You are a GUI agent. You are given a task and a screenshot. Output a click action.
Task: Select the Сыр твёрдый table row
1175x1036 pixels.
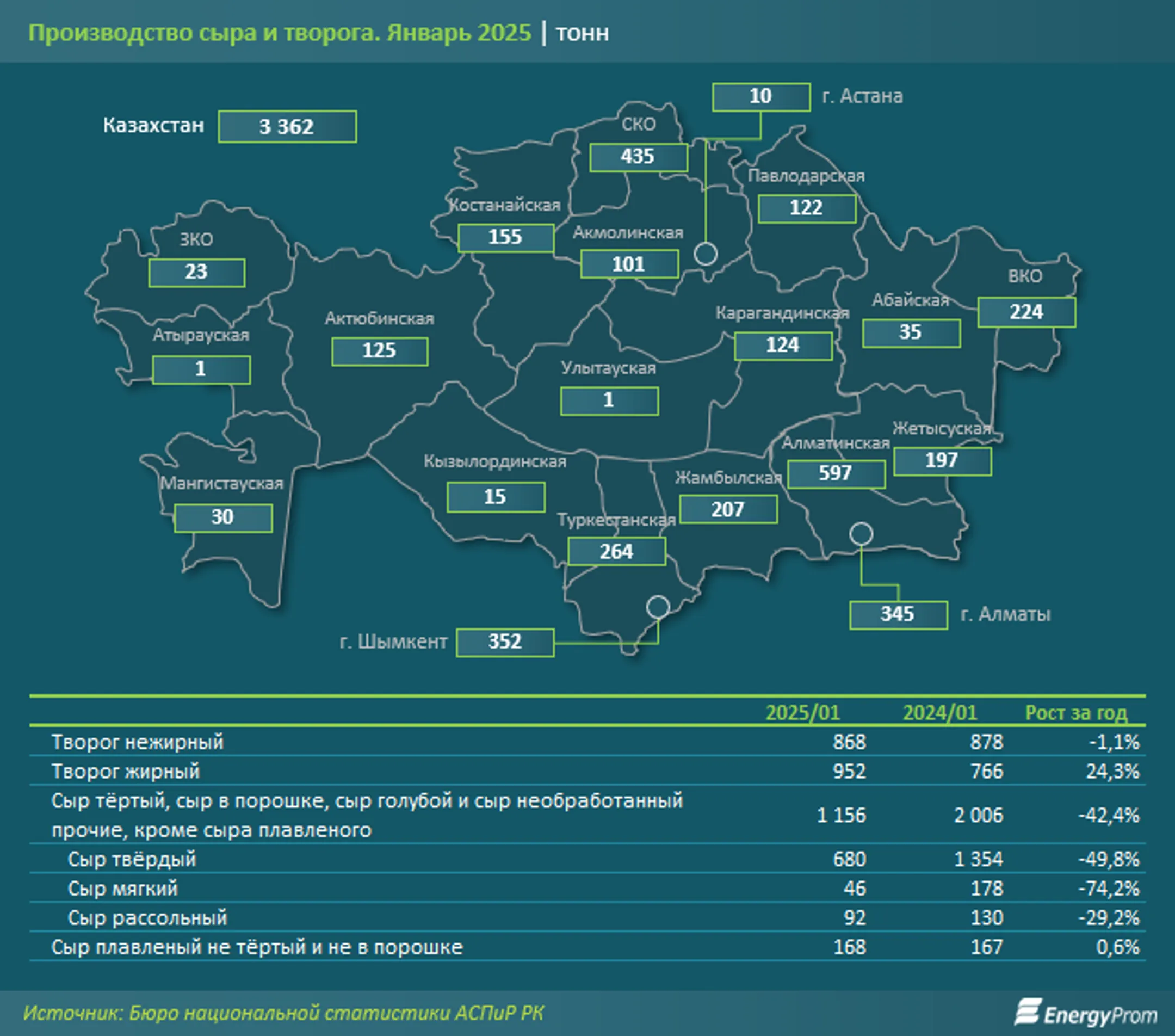coord(587,859)
